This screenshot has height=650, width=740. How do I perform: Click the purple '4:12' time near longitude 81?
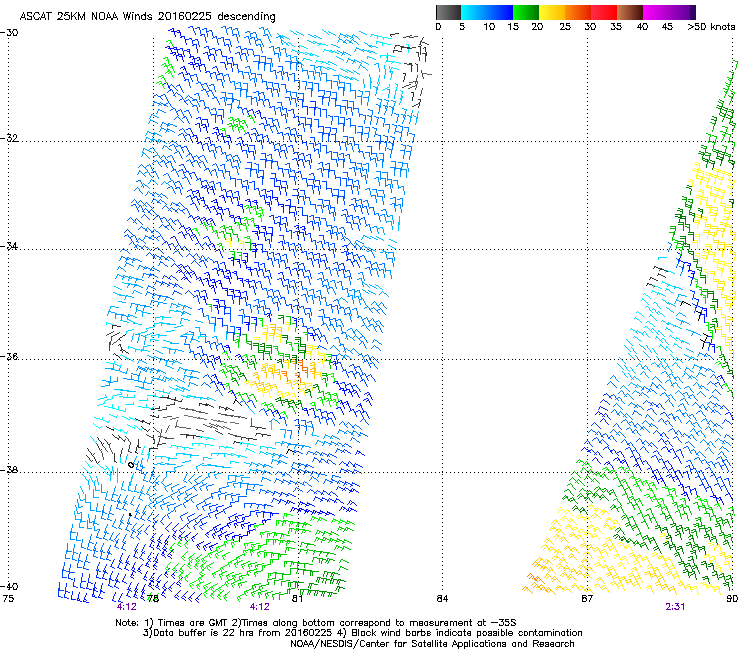click(x=260, y=607)
